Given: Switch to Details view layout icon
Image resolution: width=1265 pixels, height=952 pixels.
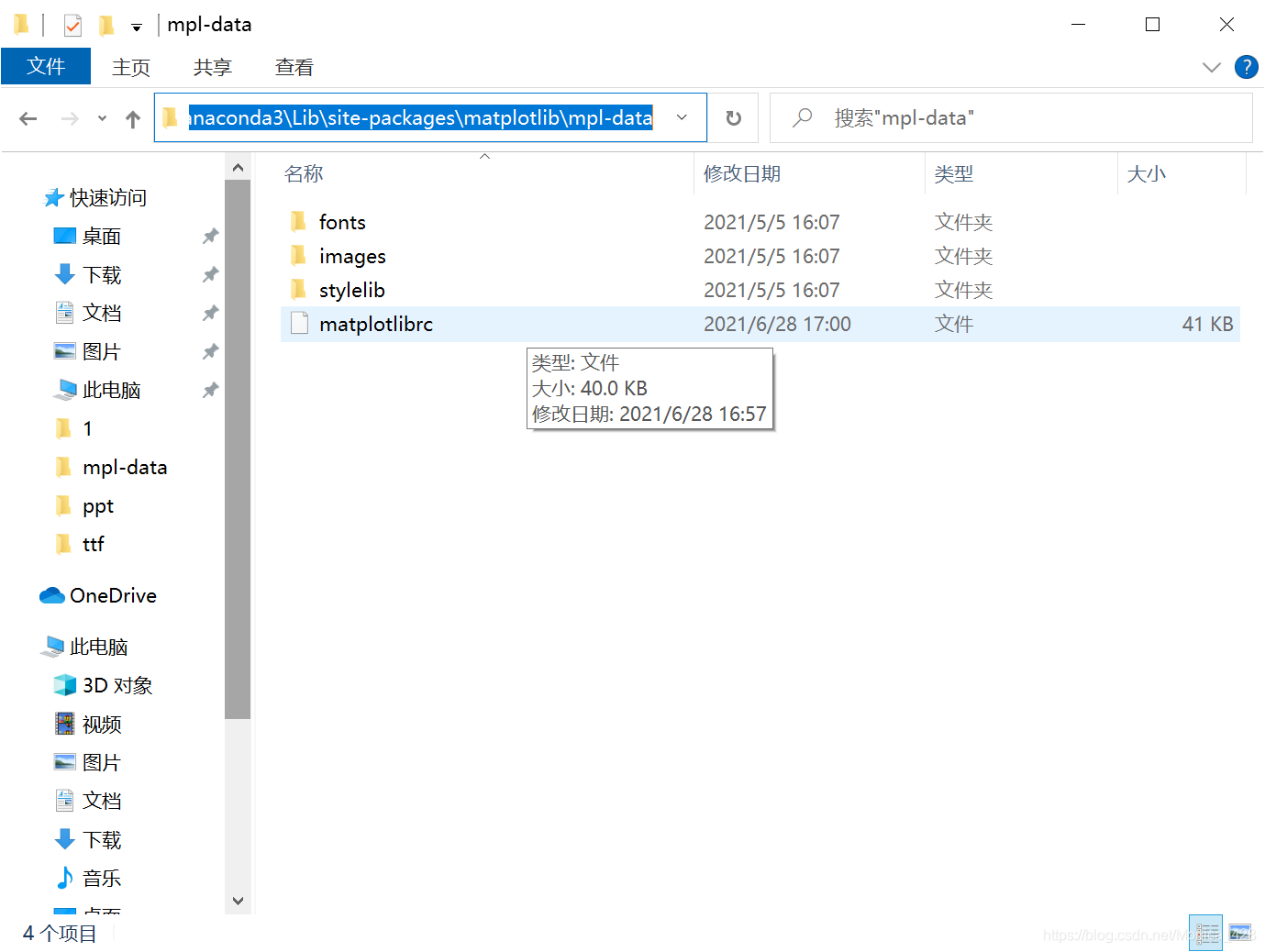Looking at the screenshot, I should click(1205, 933).
